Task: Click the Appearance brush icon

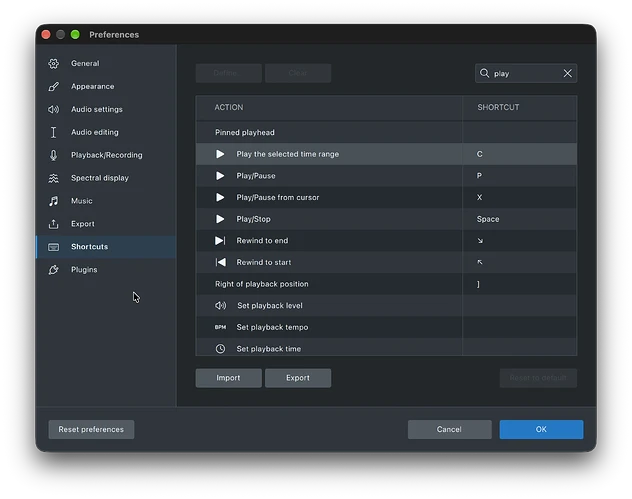Action: (x=54, y=86)
